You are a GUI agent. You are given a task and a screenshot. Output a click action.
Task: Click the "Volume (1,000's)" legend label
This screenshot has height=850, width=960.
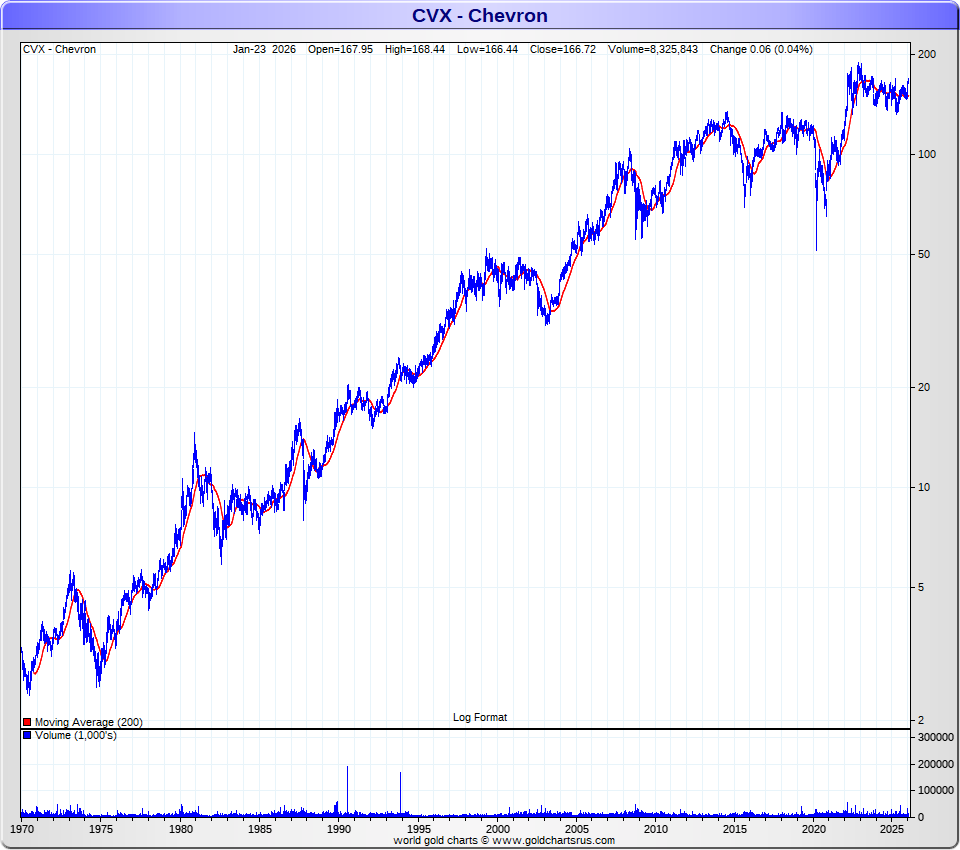76,735
